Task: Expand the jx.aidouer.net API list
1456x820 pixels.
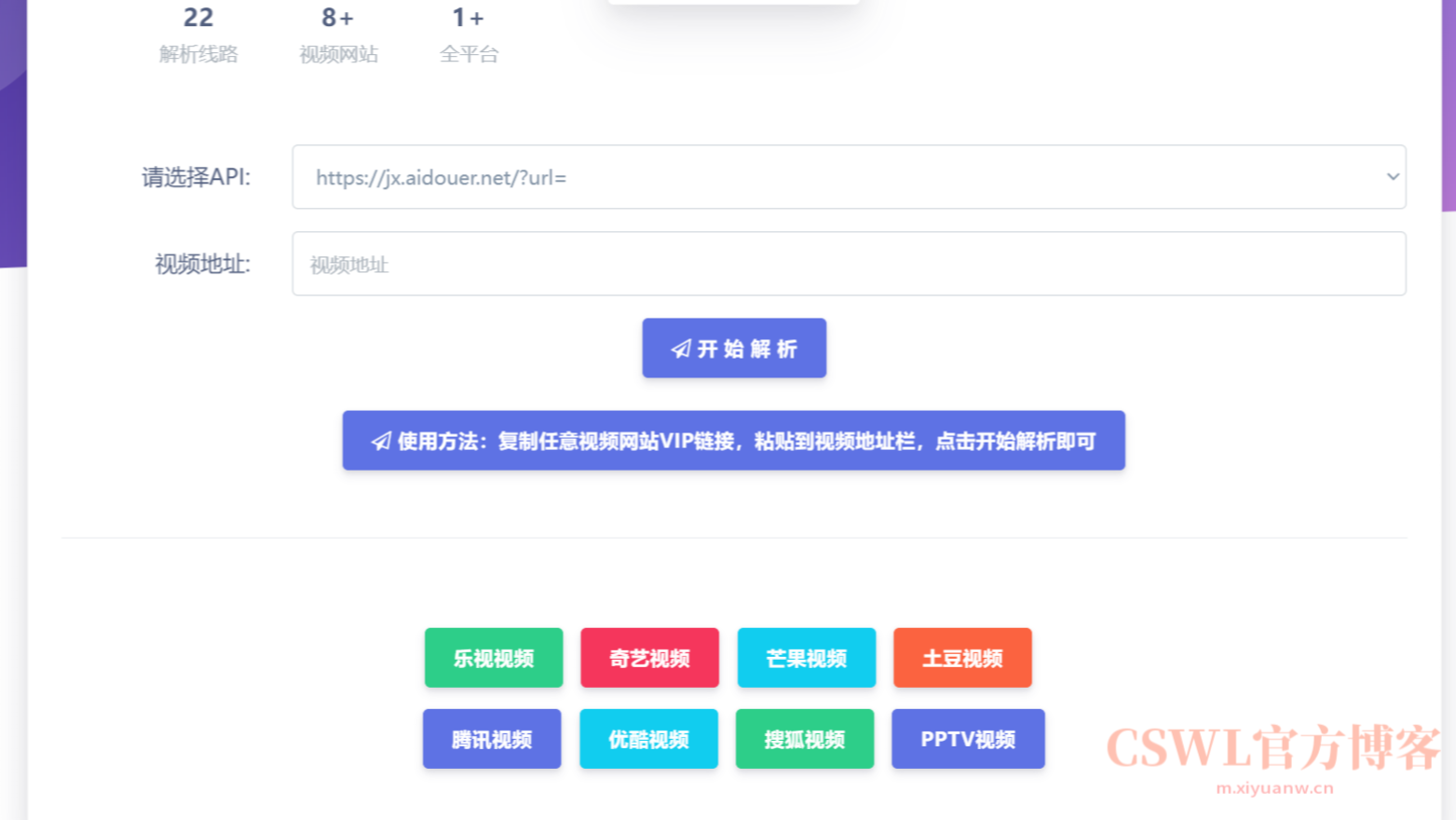Action: (849, 177)
